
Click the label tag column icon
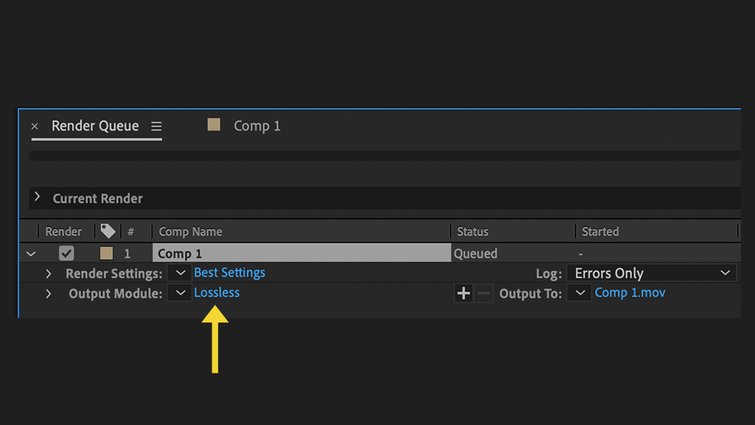tap(108, 231)
